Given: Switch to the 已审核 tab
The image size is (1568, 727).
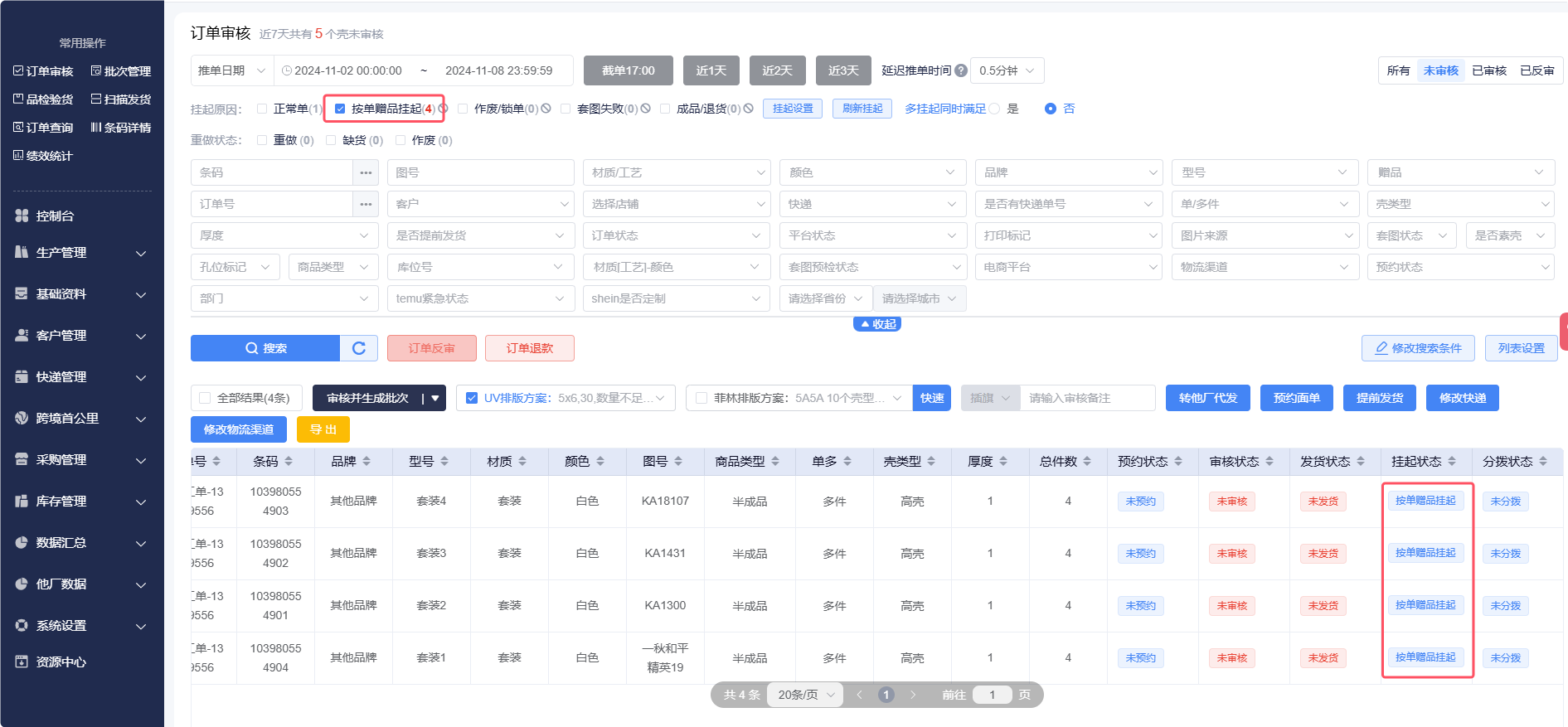Looking at the screenshot, I should pos(1488,70).
